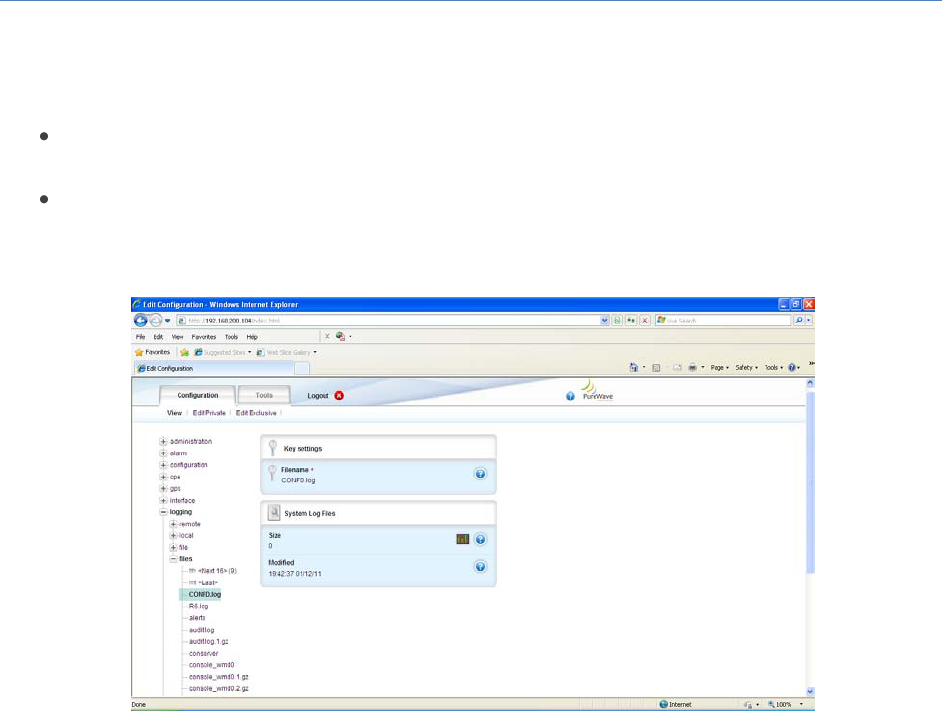Click the feeds icon in command bar

656,368
